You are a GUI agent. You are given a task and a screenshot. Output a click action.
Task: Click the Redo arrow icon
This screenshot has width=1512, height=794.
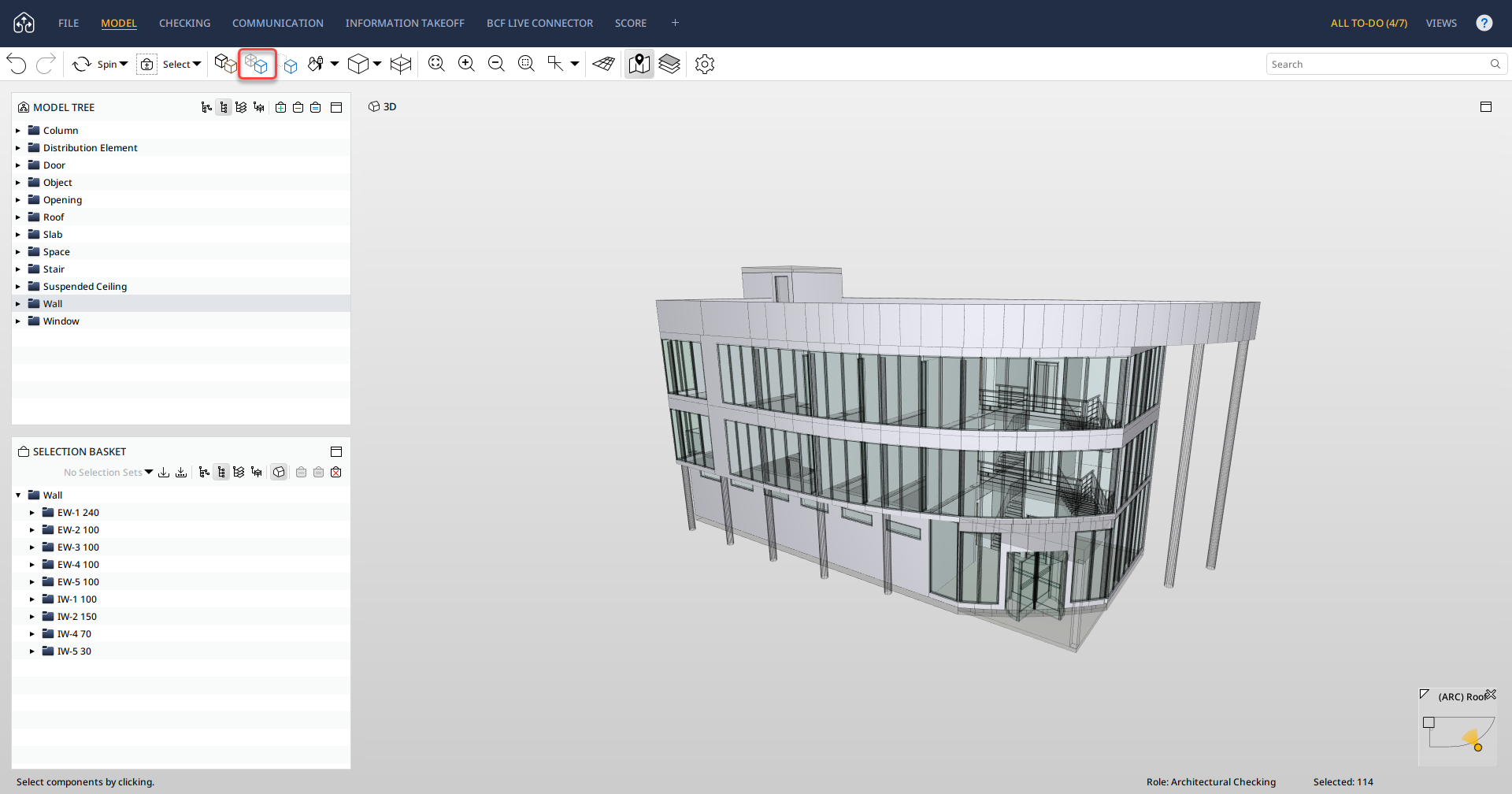coord(46,64)
